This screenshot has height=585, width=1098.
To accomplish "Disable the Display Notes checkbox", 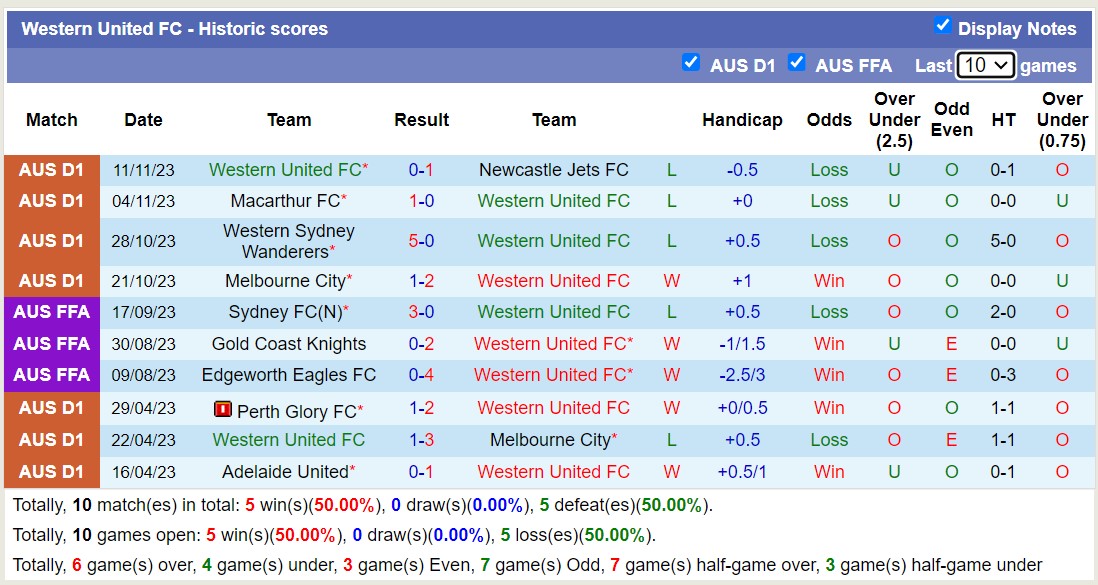I will (940, 29).
